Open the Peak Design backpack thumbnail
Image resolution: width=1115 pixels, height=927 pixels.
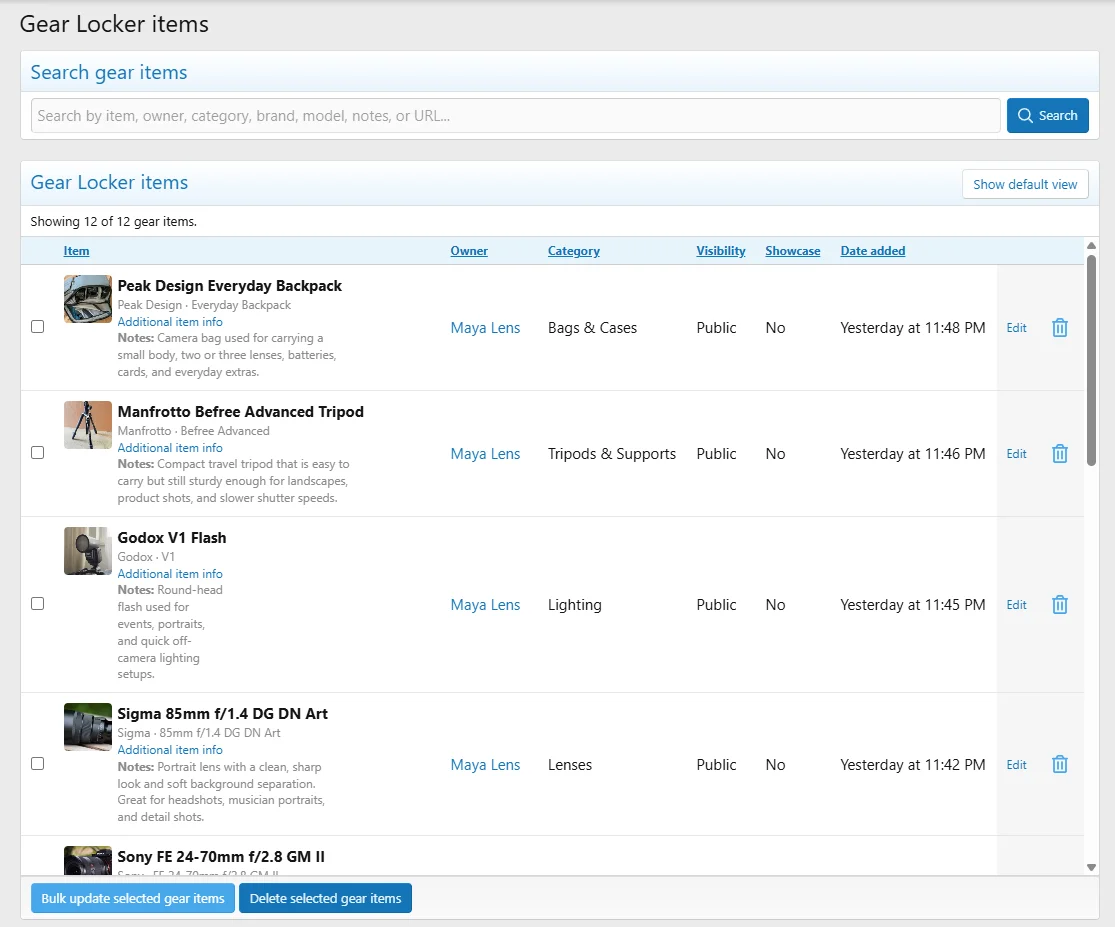point(87,299)
